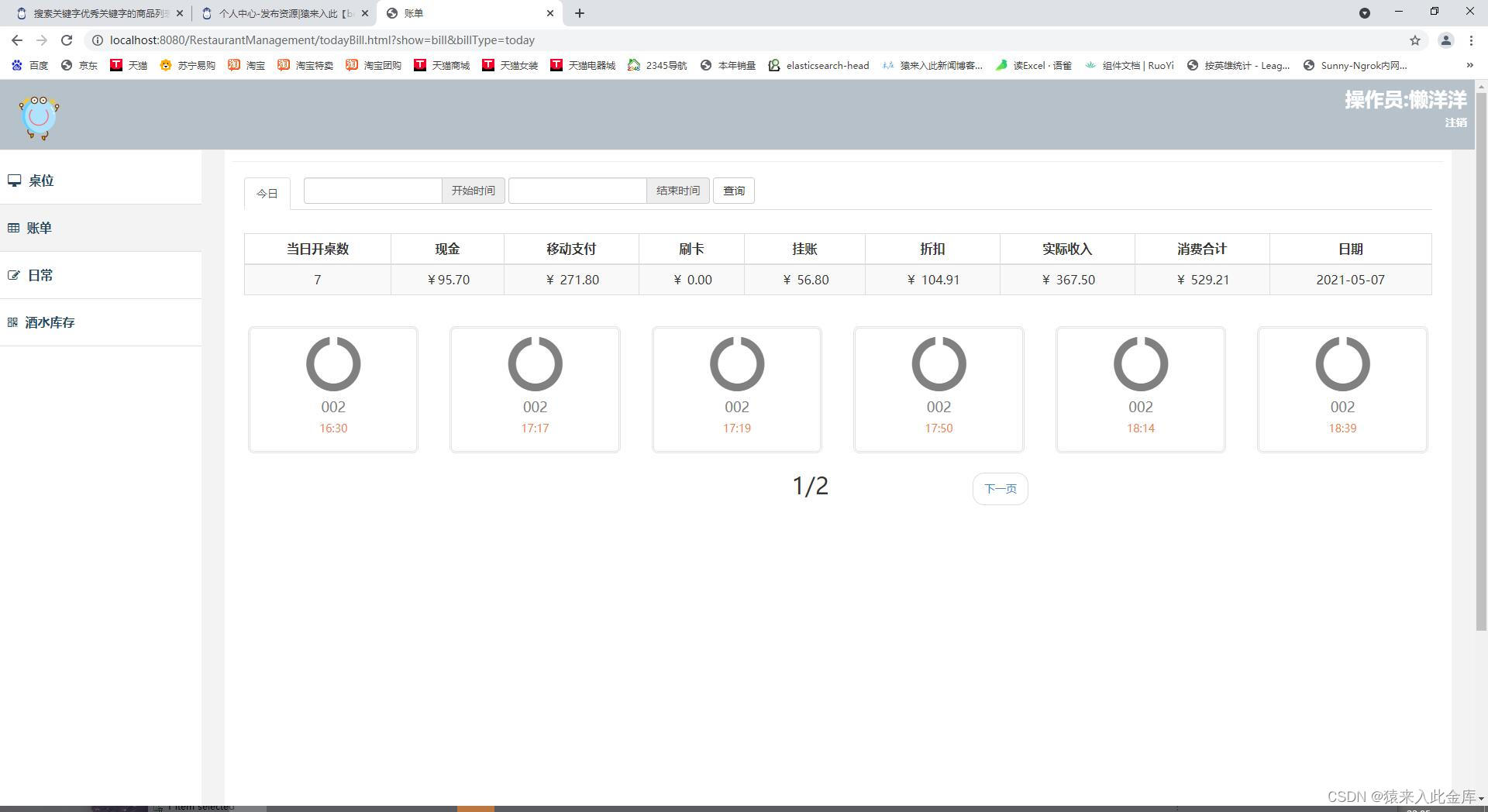The image size is (1488, 812).
Task: Click the 移动支付 value ¥ 271.80
Action: click(x=572, y=280)
